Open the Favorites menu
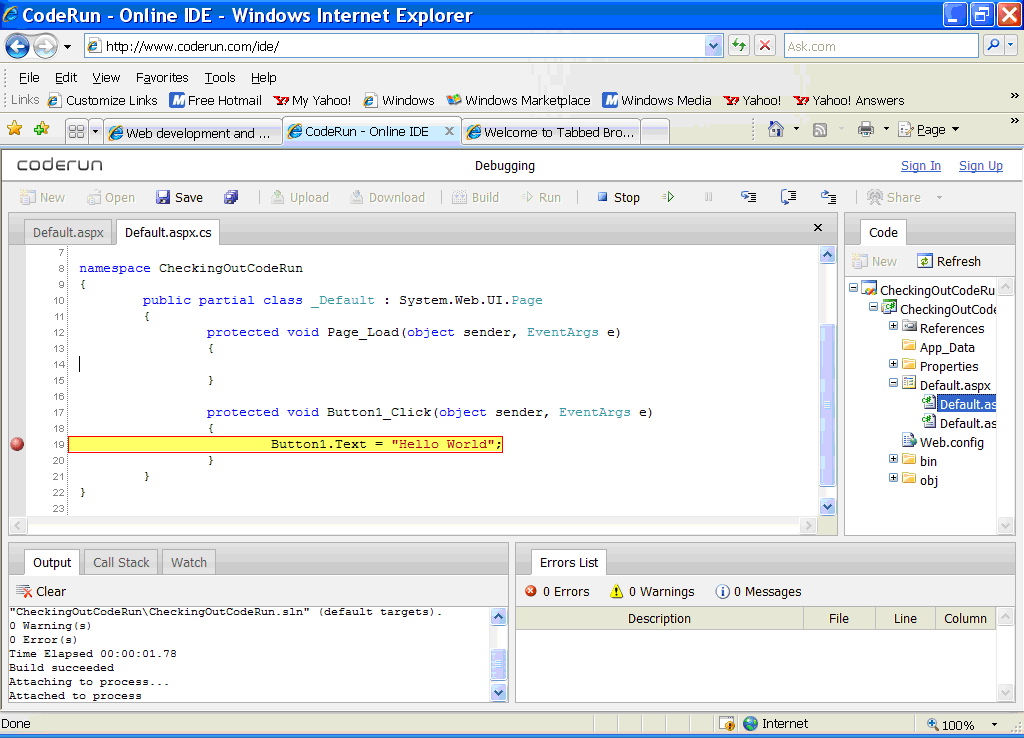1024x738 pixels. tap(162, 78)
